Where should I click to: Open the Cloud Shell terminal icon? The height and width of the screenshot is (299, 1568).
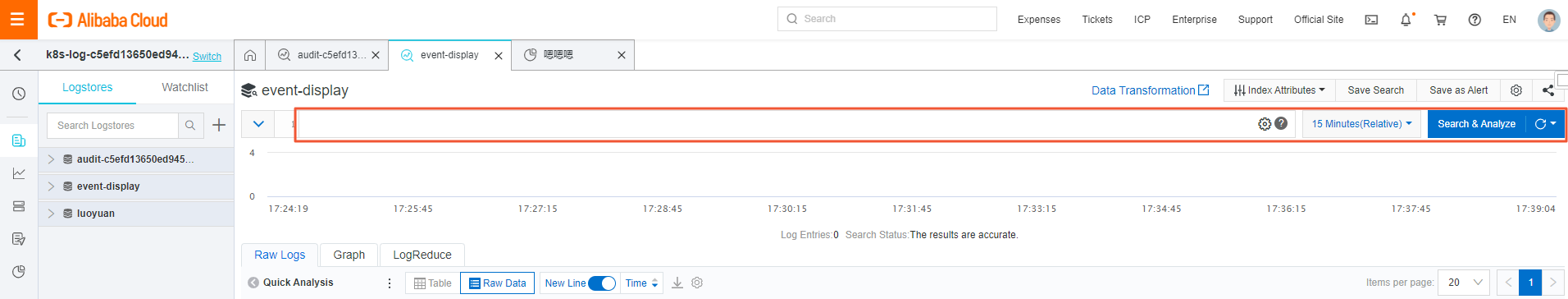[x=1371, y=20]
